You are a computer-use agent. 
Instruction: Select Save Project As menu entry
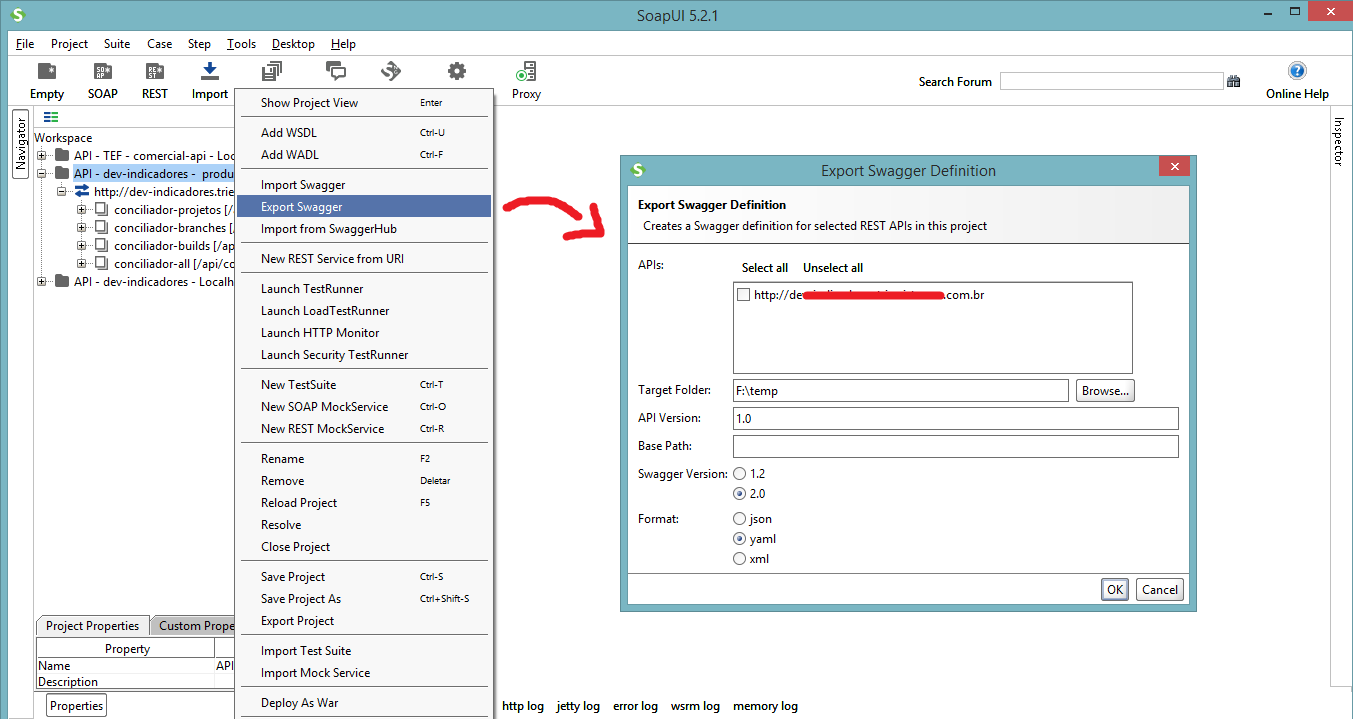[363, 599]
